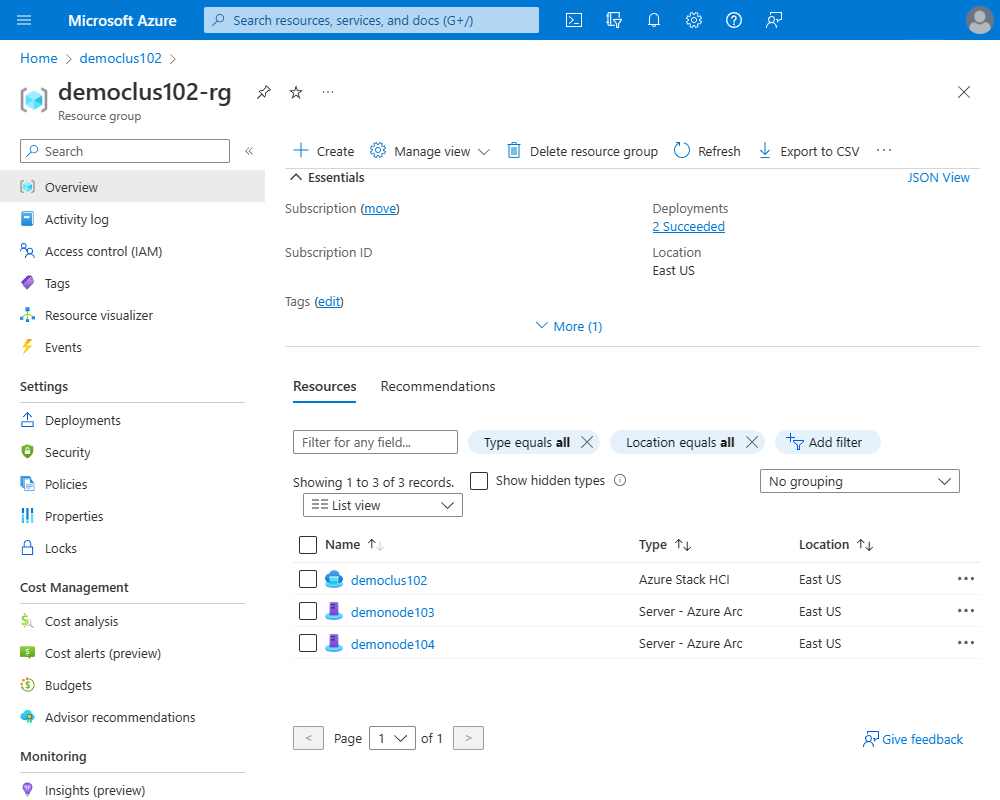This screenshot has width=1000, height=800.
Task: Open Cloud Shell from the top bar
Action: 573,20
